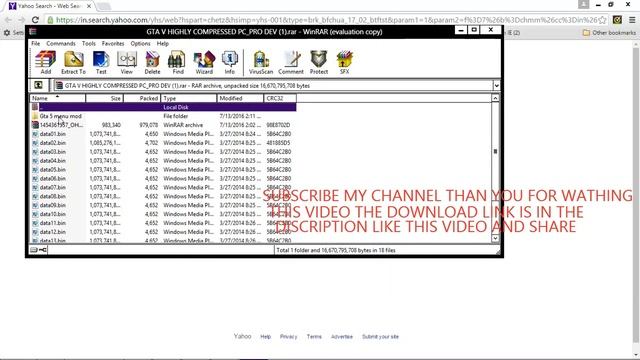
Task: Create SFX archive via SFX icon
Action: tap(344, 62)
